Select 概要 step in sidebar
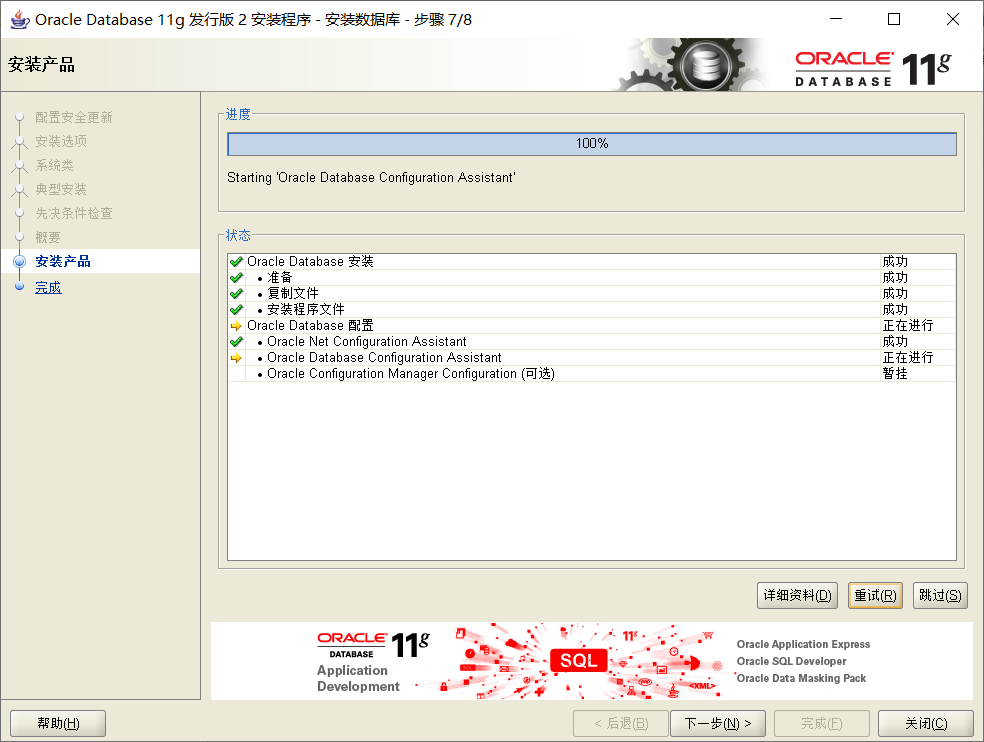The image size is (984, 742). pyautogui.click(x=48, y=237)
